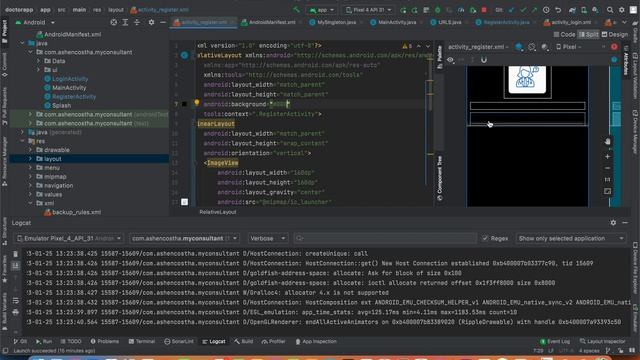640x360 pixels.
Task: Click the Rollback undo arrow icon
Action: 558,10
